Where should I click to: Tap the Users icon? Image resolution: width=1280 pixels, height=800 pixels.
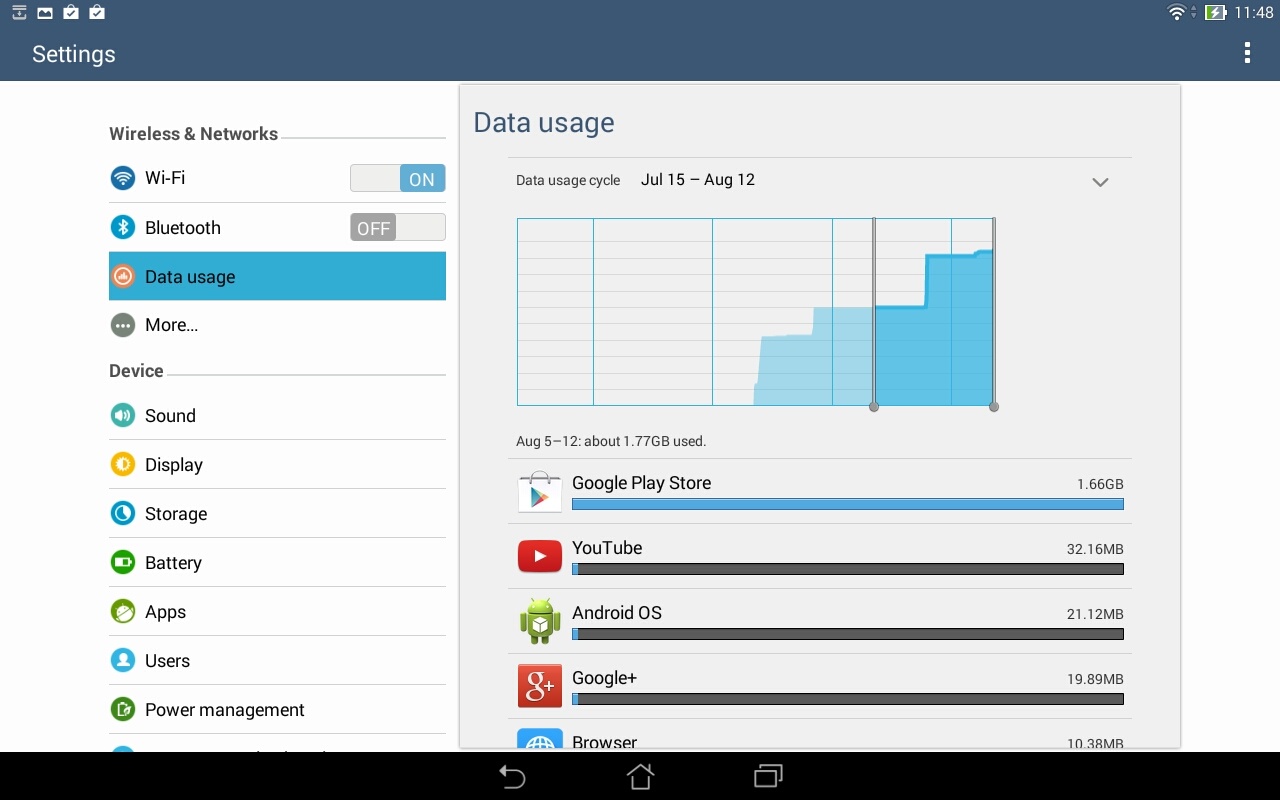point(123,660)
